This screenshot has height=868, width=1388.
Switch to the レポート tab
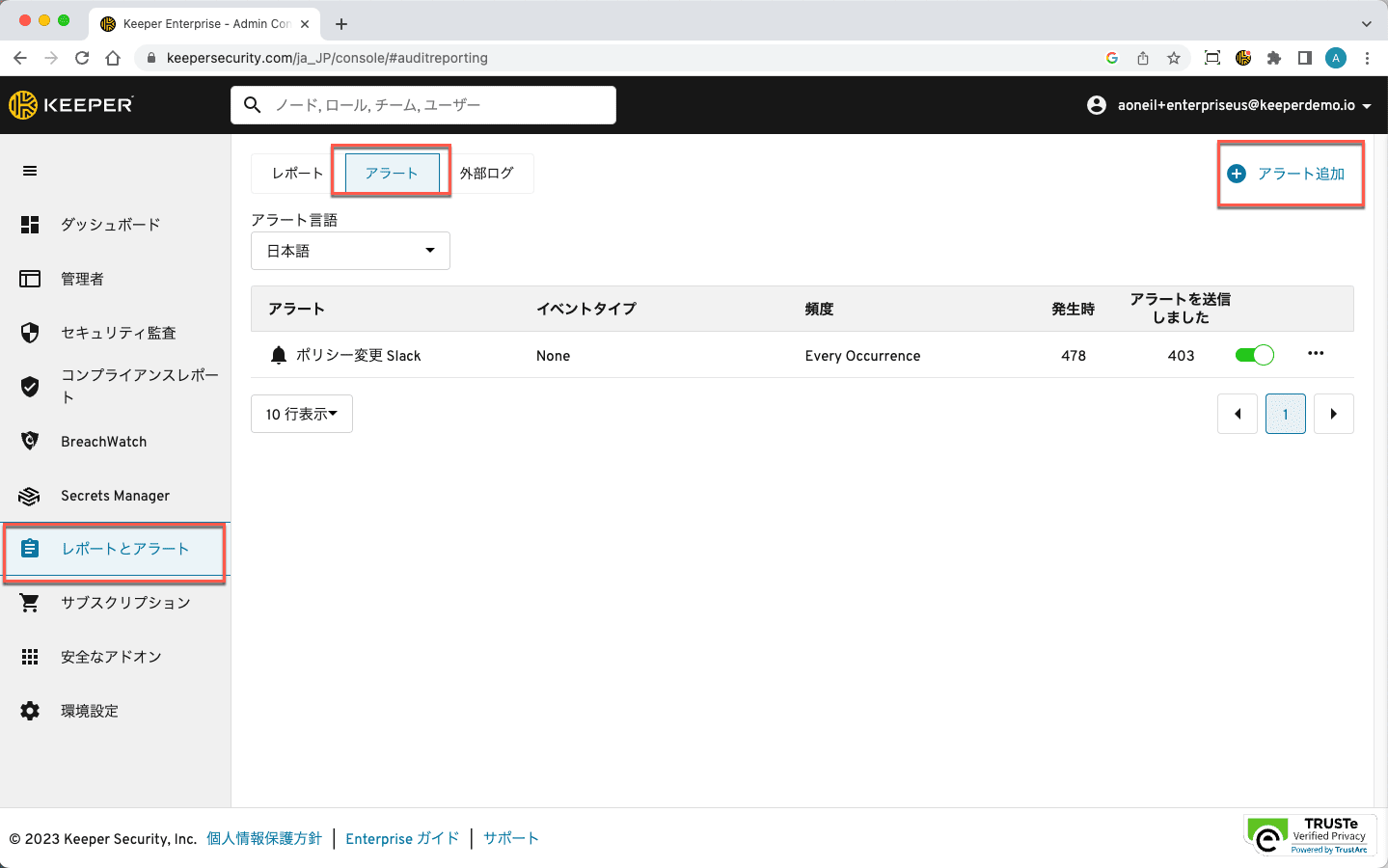click(x=297, y=174)
